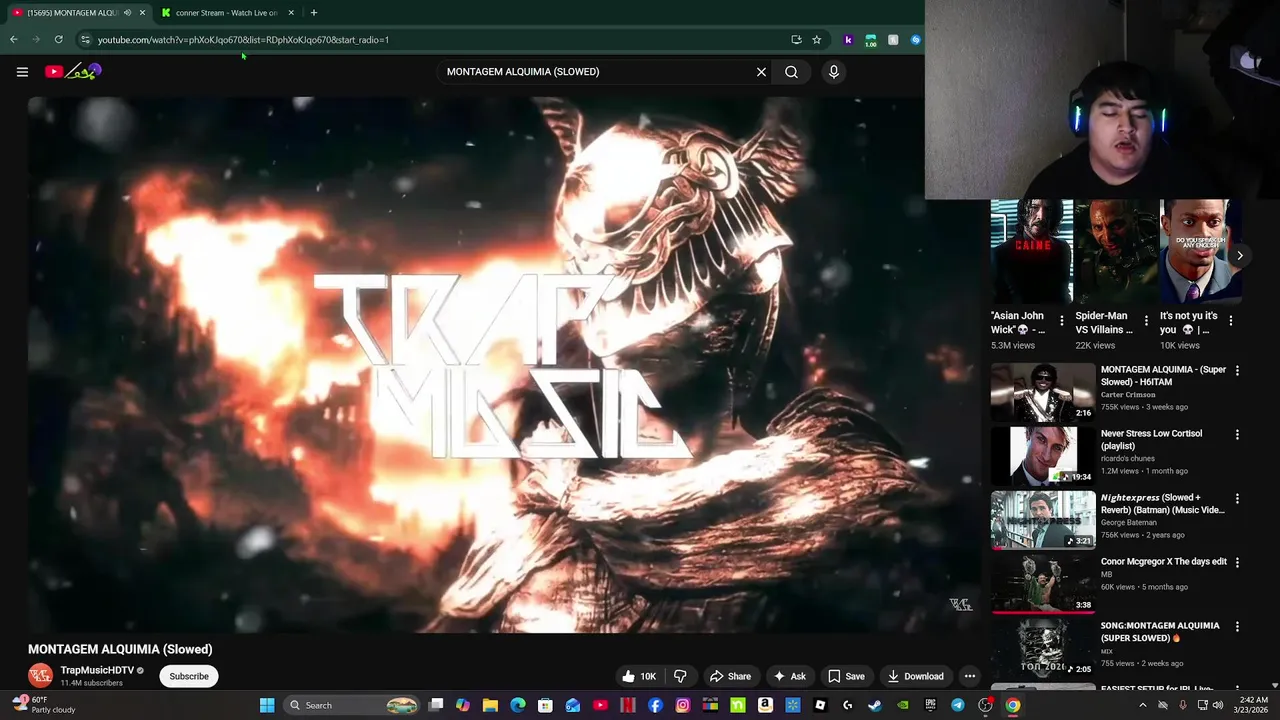Image resolution: width=1280 pixels, height=720 pixels.
Task: Open a new browser tab
Action: coord(313,13)
